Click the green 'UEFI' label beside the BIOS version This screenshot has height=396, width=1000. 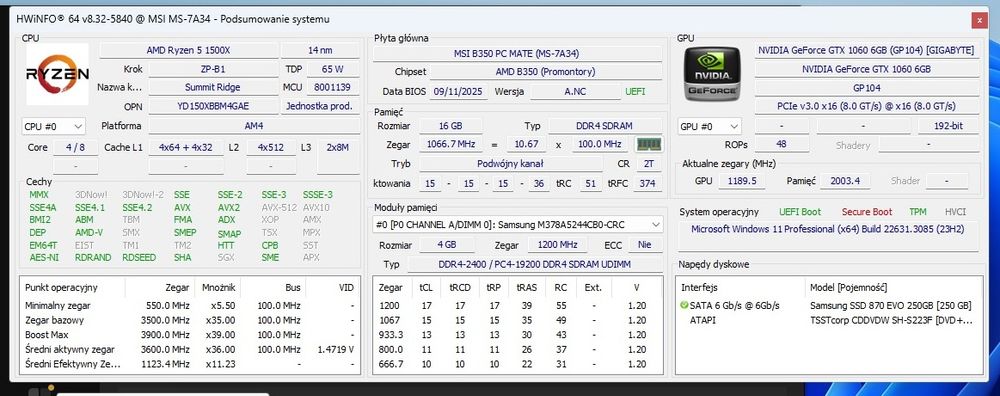click(x=635, y=91)
